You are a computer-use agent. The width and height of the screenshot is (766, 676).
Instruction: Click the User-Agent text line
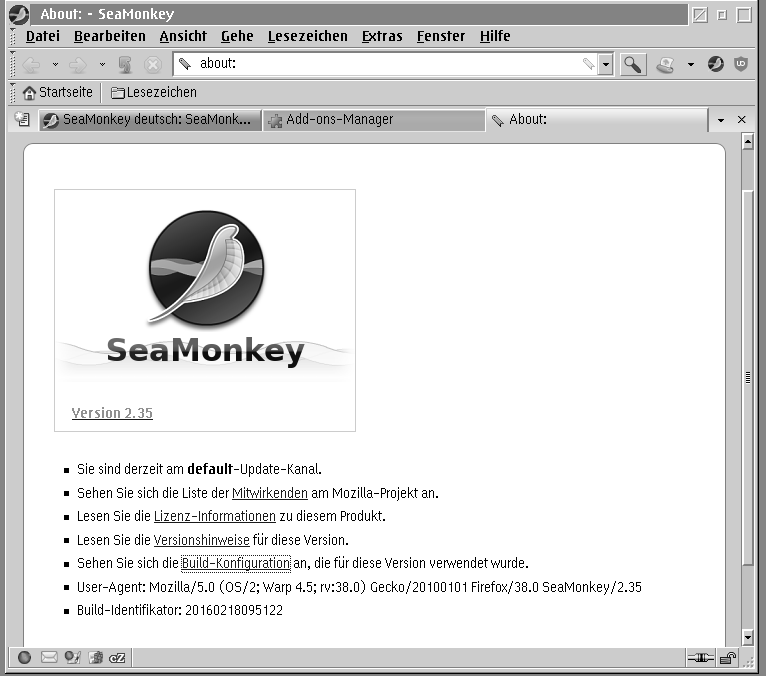point(359,587)
